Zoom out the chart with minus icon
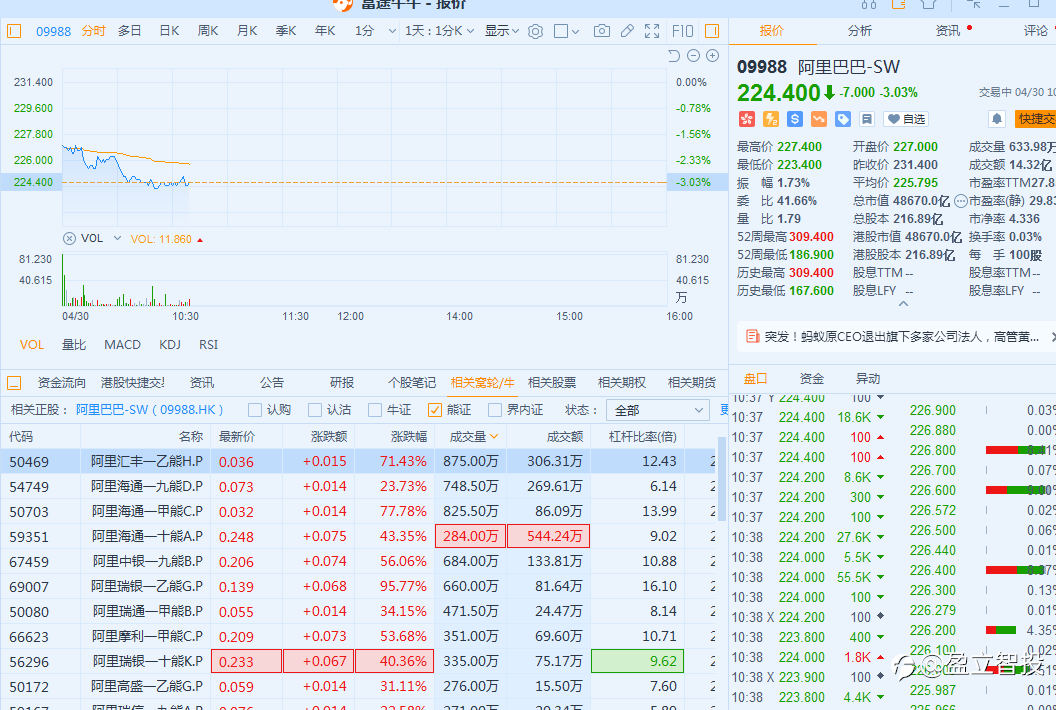Viewport: 1056px width, 710px height. coord(693,56)
